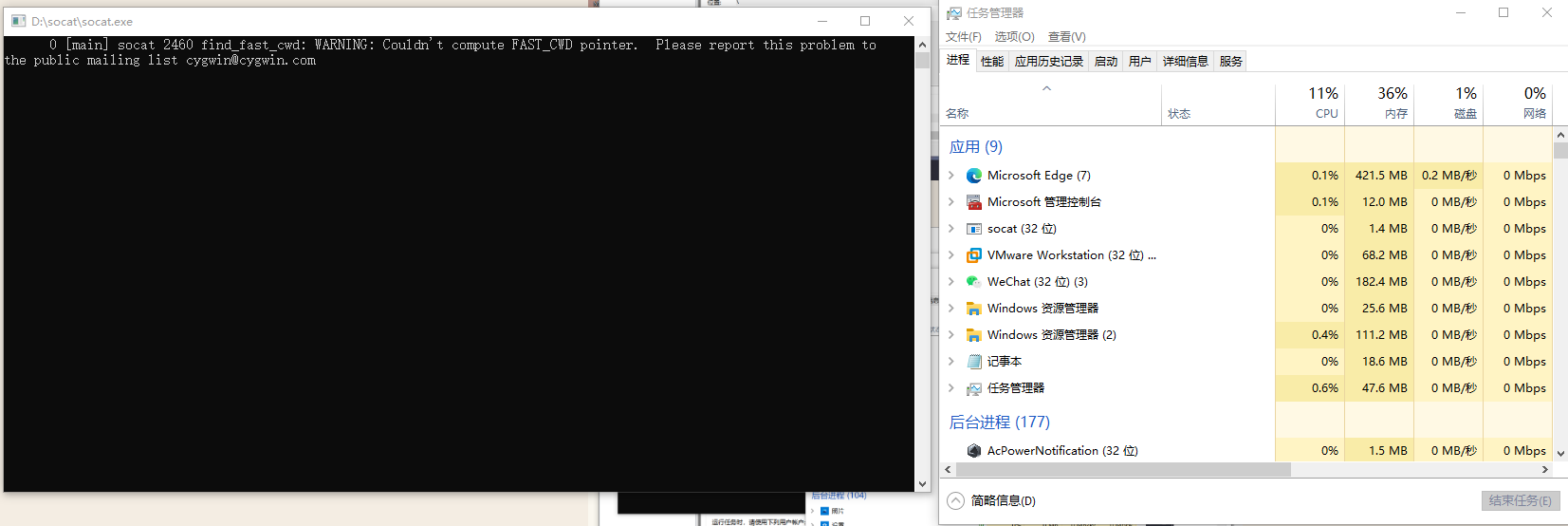The width and height of the screenshot is (1568, 526).
Task: Click the AcPowerNotification process icon
Action: 973,451
